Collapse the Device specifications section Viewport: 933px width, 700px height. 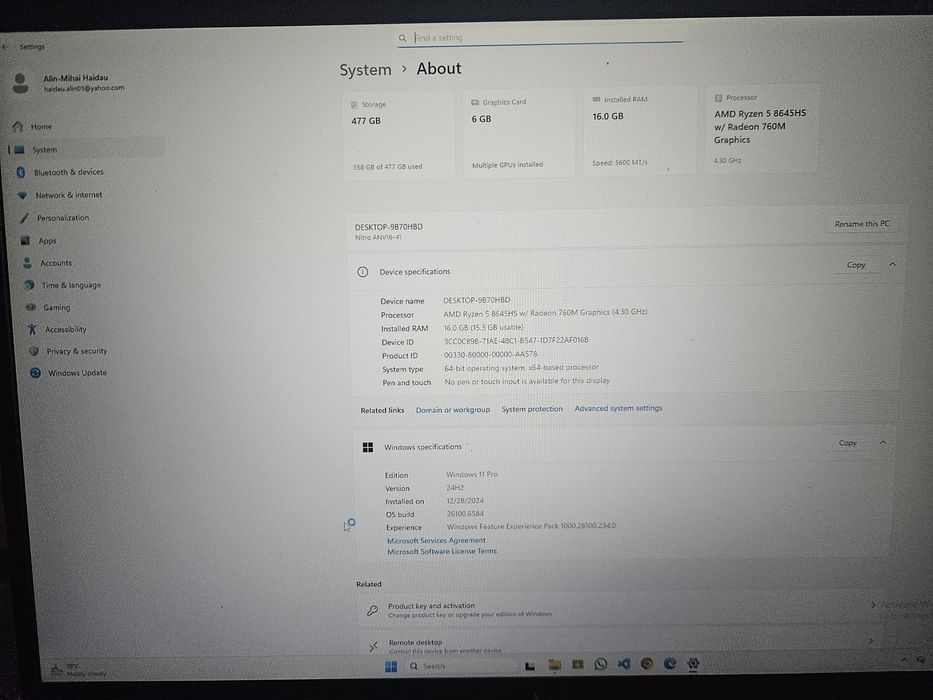893,264
